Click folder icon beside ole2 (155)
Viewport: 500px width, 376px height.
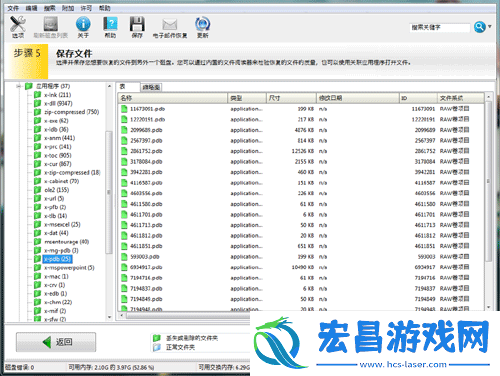click(38, 190)
